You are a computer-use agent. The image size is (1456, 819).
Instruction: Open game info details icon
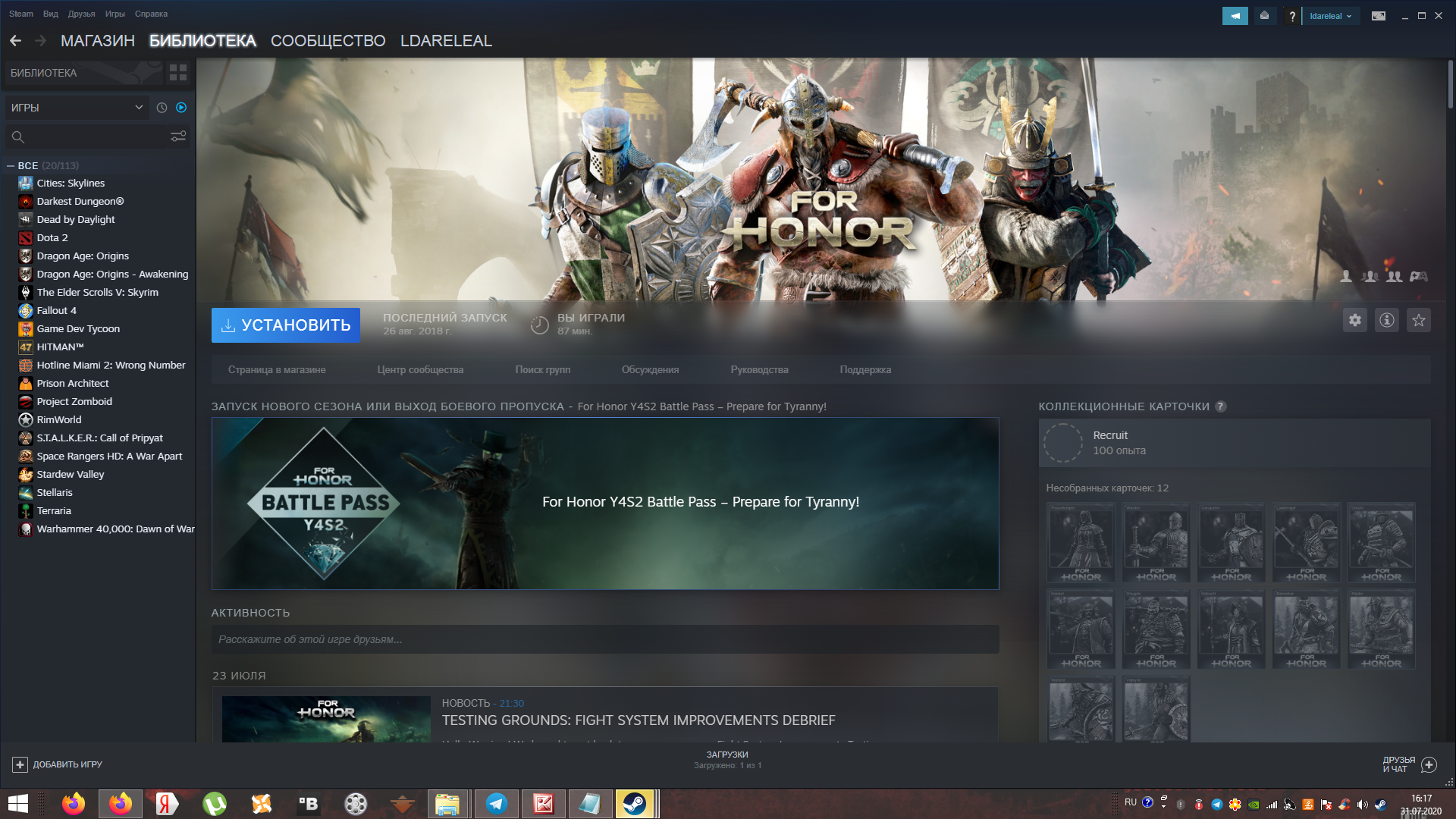pyautogui.click(x=1387, y=320)
